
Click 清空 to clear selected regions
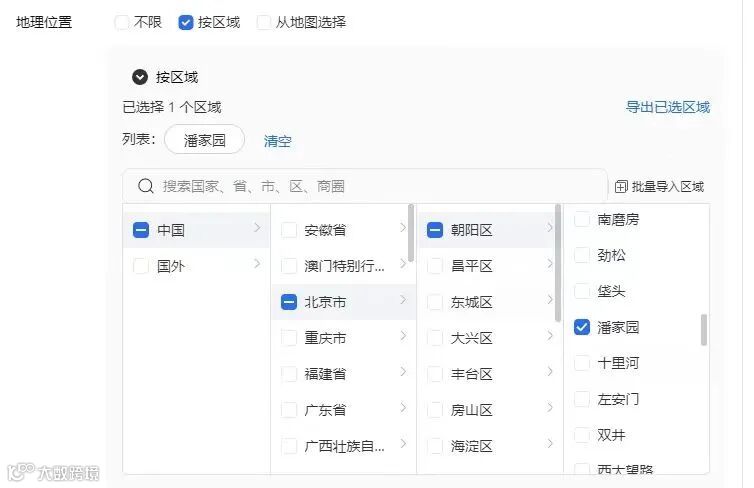[277, 141]
